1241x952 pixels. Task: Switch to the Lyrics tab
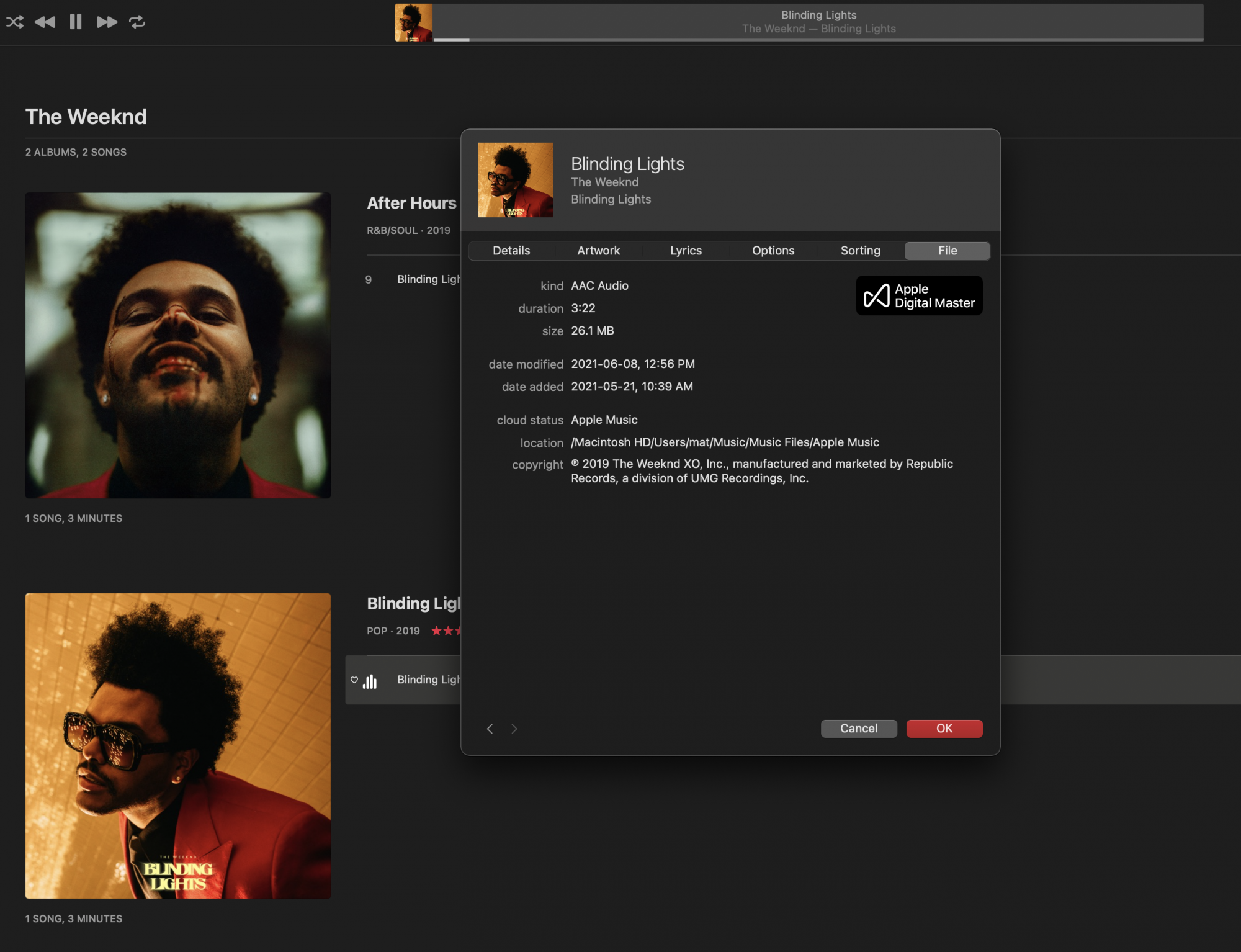pyautogui.click(x=686, y=250)
